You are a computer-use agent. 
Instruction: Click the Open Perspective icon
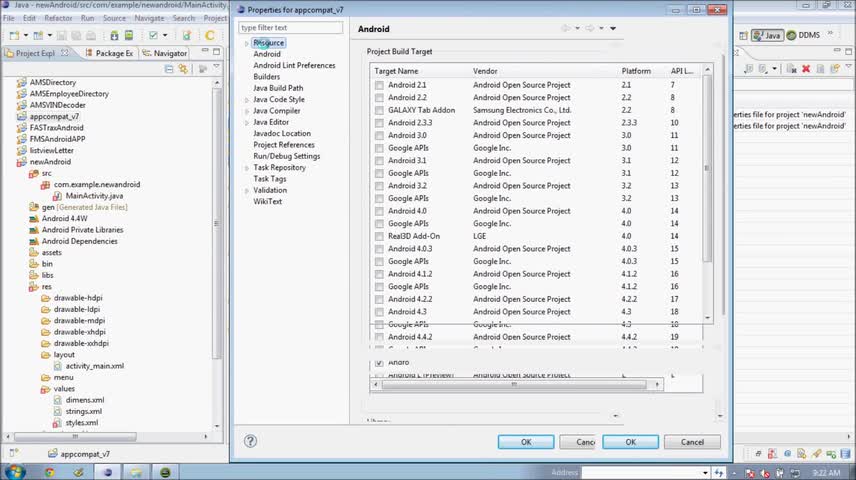point(744,35)
